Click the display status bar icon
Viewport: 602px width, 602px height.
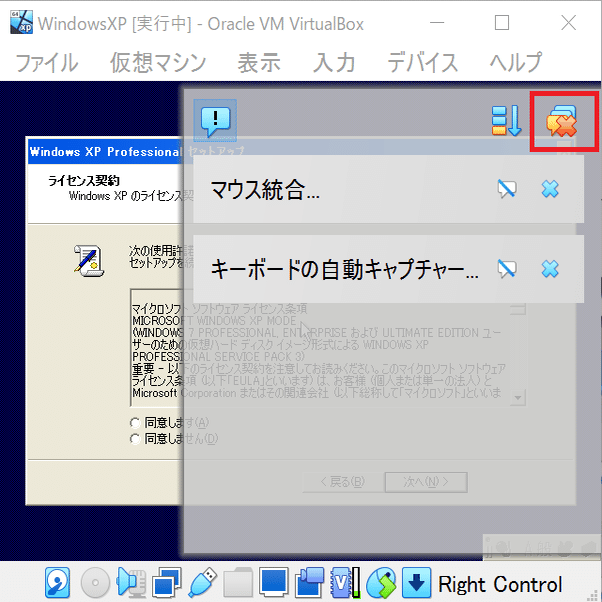click(274, 582)
